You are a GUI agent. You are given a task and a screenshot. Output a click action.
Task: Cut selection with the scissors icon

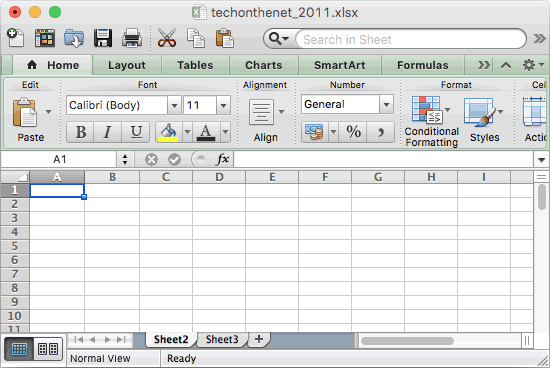coord(167,38)
